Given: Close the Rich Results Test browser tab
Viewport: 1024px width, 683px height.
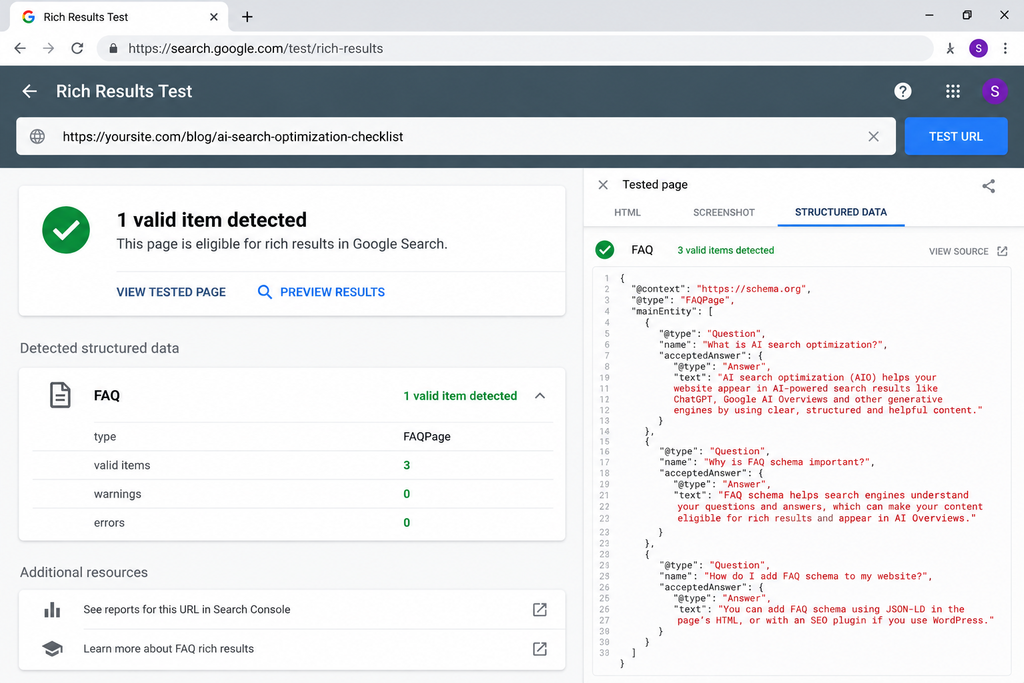Looking at the screenshot, I should [x=214, y=17].
